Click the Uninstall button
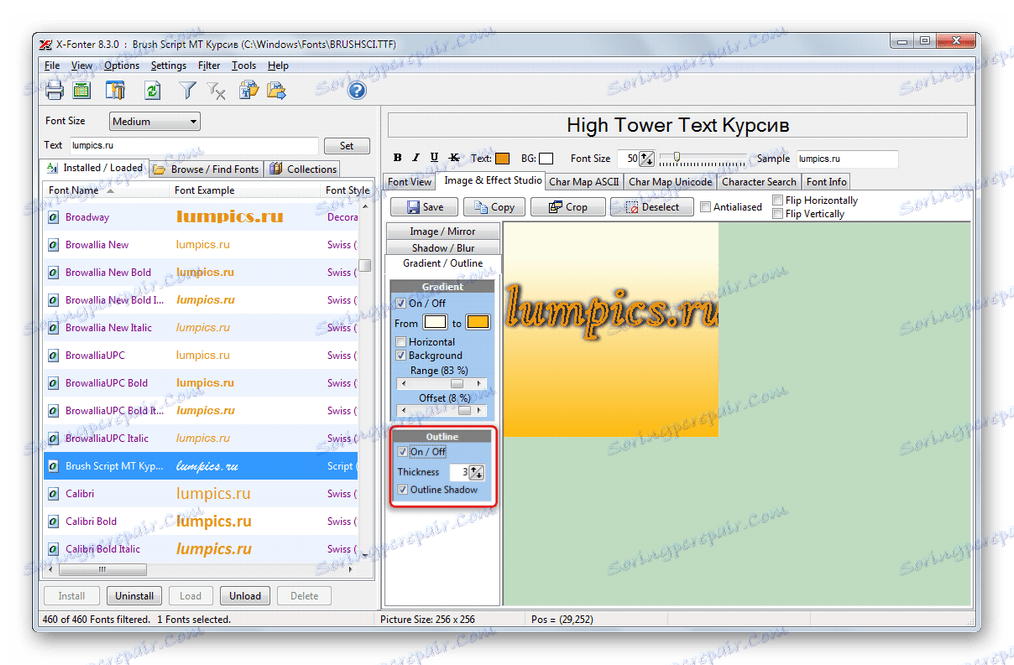Image resolution: width=1014 pixels, height=665 pixels. click(x=135, y=596)
